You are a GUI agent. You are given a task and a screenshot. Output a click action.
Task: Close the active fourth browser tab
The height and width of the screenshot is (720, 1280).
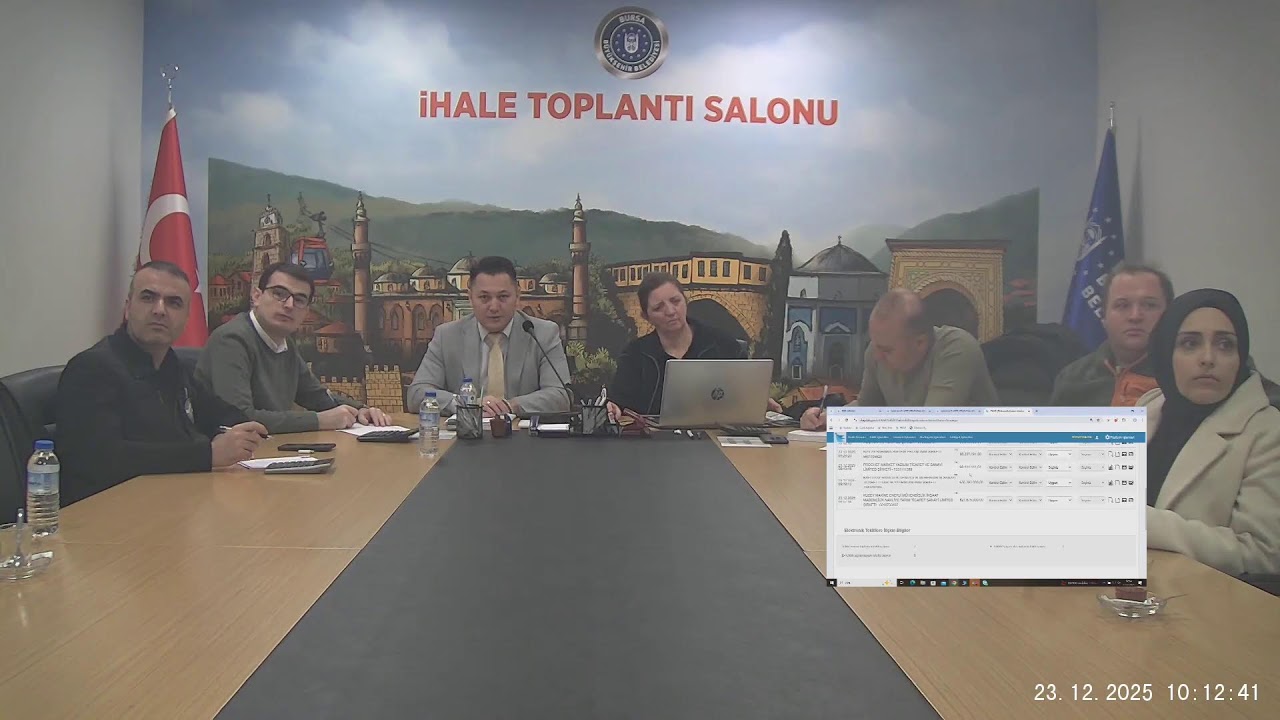pyautogui.click(x=1029, y=411)
